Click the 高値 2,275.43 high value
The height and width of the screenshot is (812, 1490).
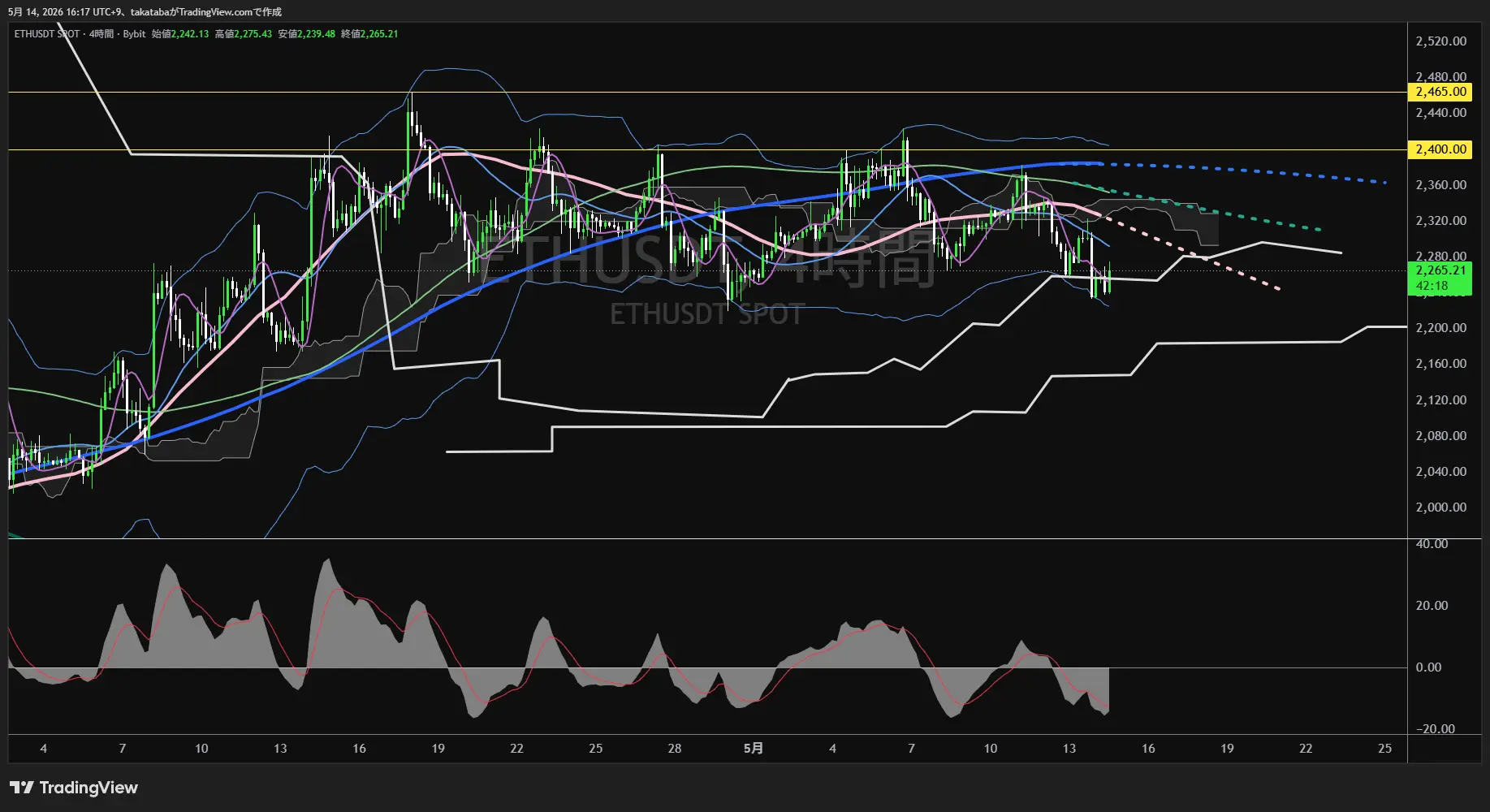tap(244, 34)
